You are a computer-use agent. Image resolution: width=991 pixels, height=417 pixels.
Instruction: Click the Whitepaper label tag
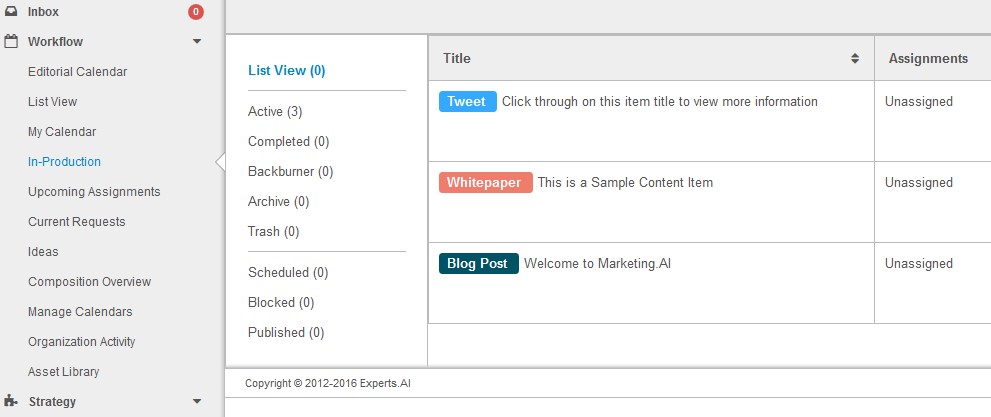485,183
